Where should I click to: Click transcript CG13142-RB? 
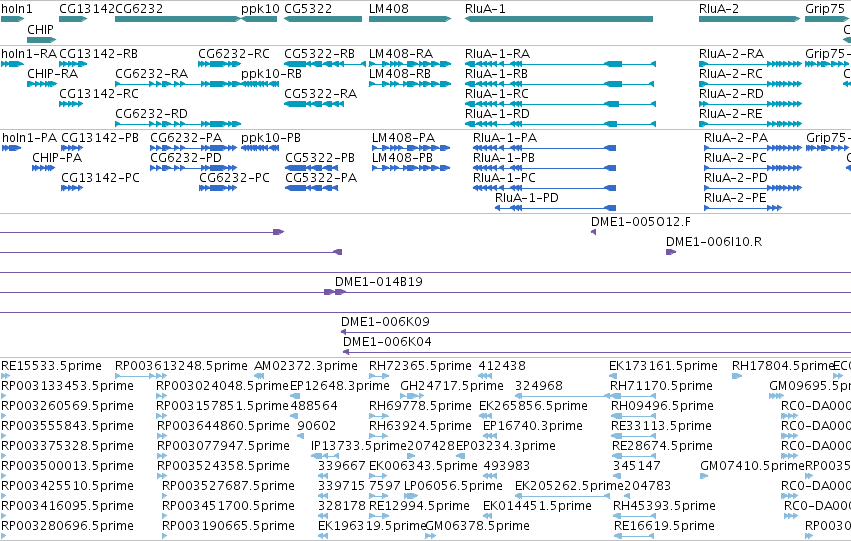(98, 54)
